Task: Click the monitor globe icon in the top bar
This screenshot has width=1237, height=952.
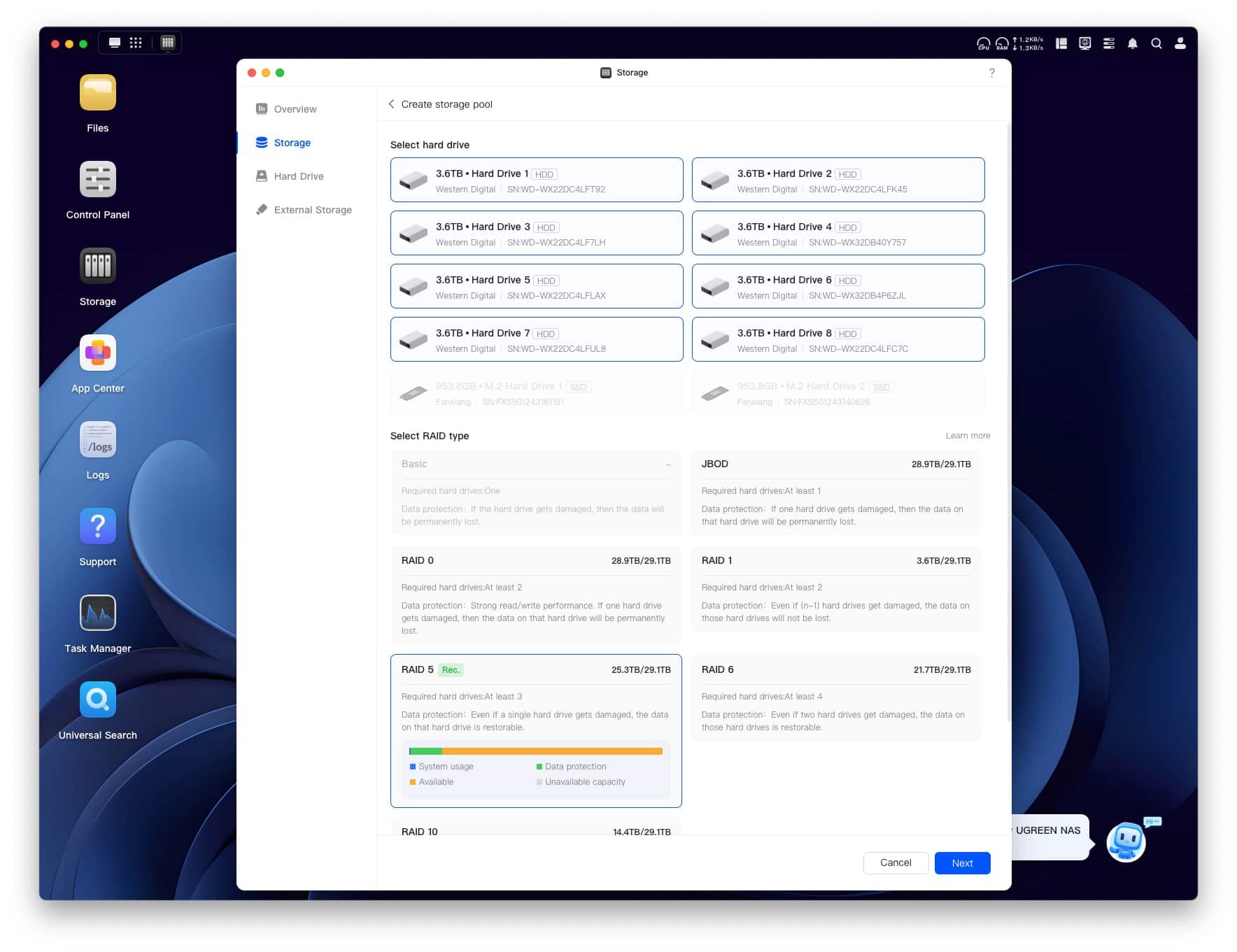Action: tap(1085, 43)
